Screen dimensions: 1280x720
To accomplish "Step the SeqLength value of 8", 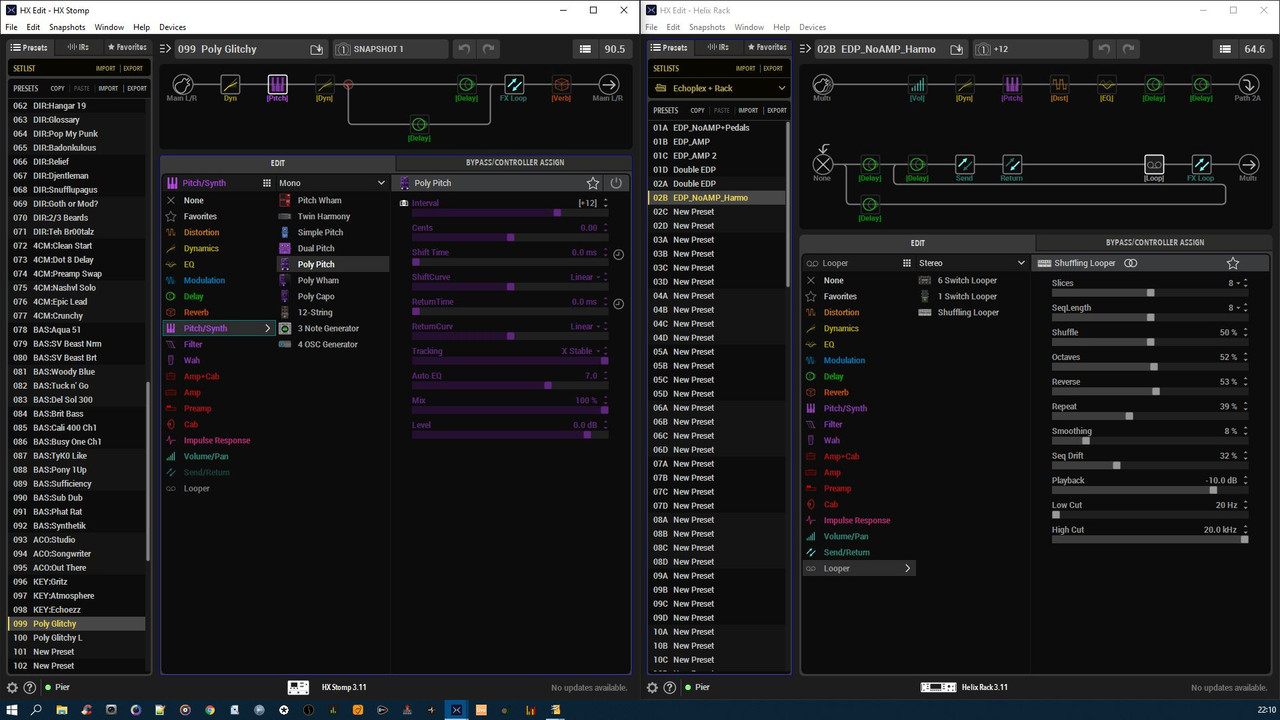I will (1245, 308).
